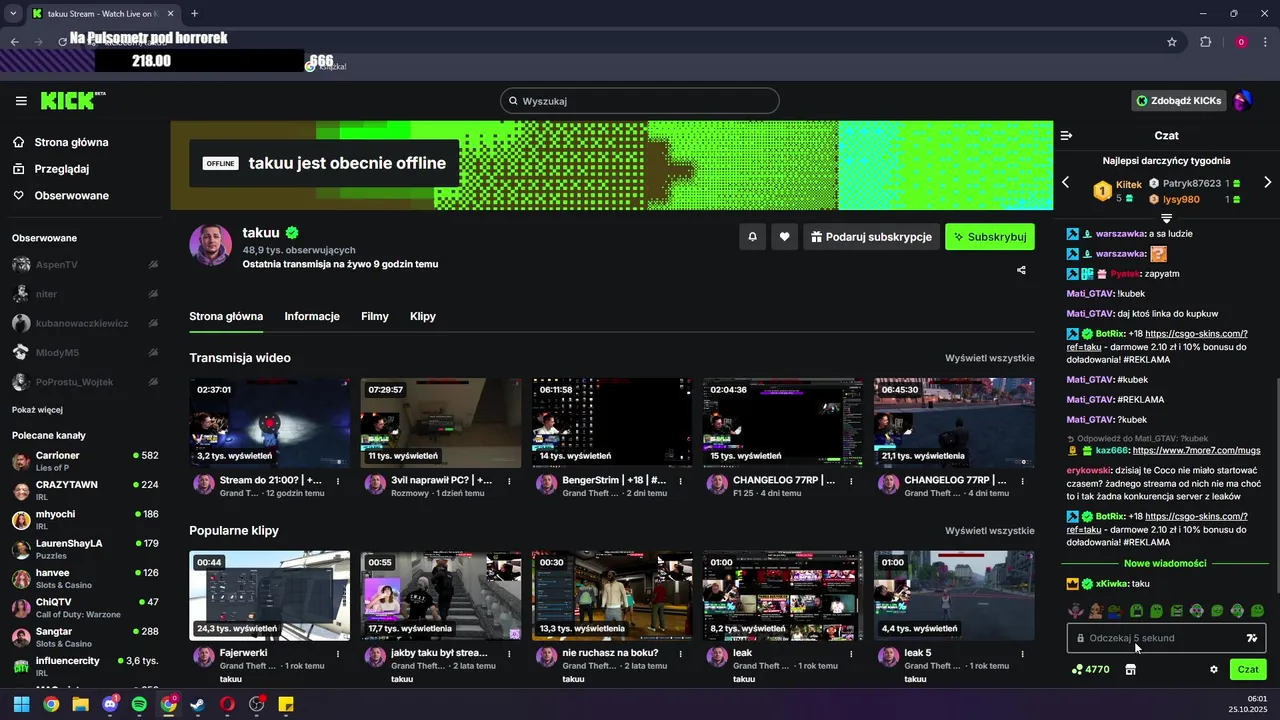Click Wyświetl wszystkie for Popularne klipy
The image size is (1280, 720).
[990, 531]
